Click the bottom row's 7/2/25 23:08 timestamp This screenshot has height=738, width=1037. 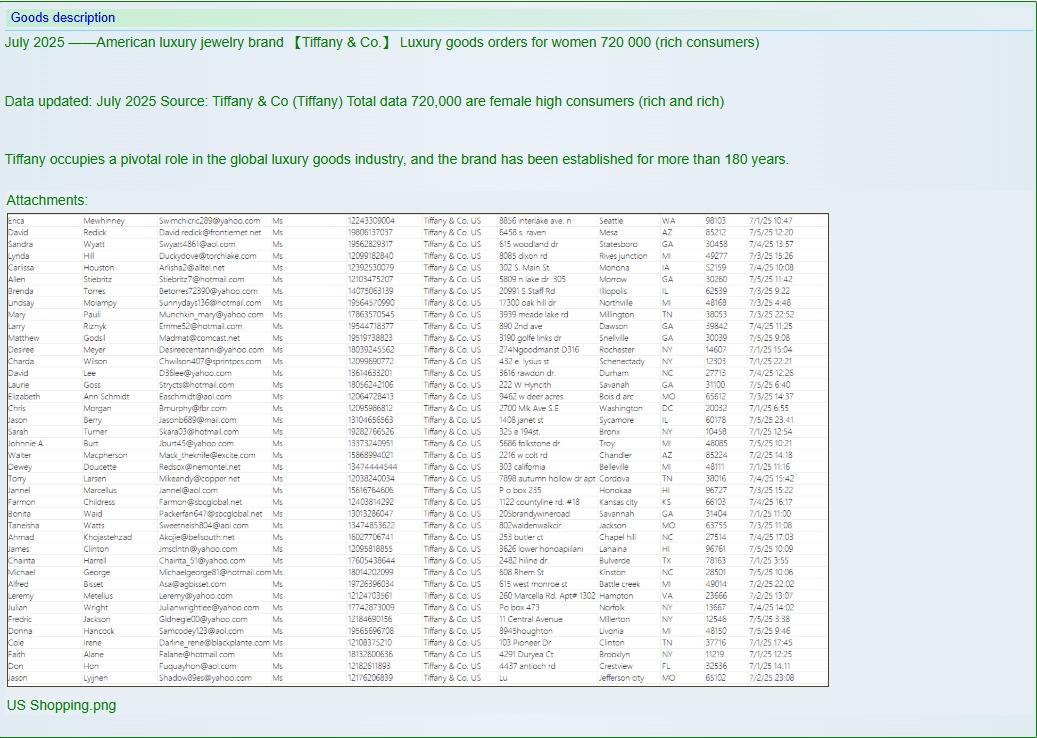[x=770, y=678]
